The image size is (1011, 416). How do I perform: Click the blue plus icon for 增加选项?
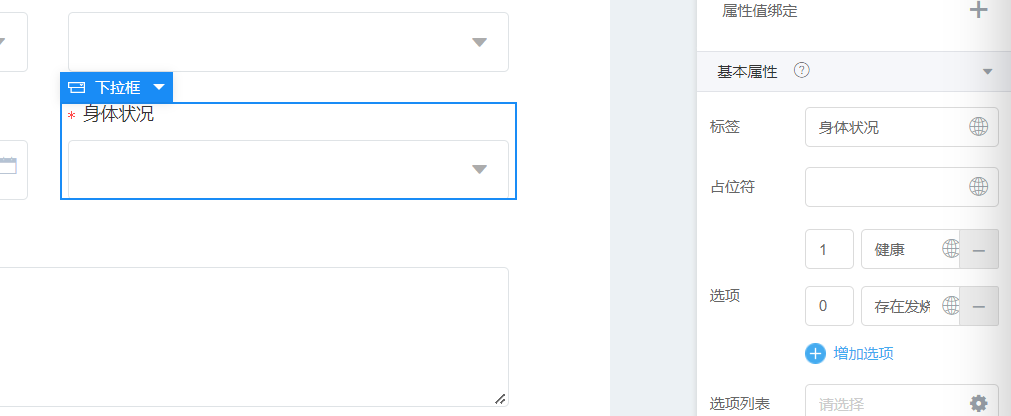tap(816, 353)
